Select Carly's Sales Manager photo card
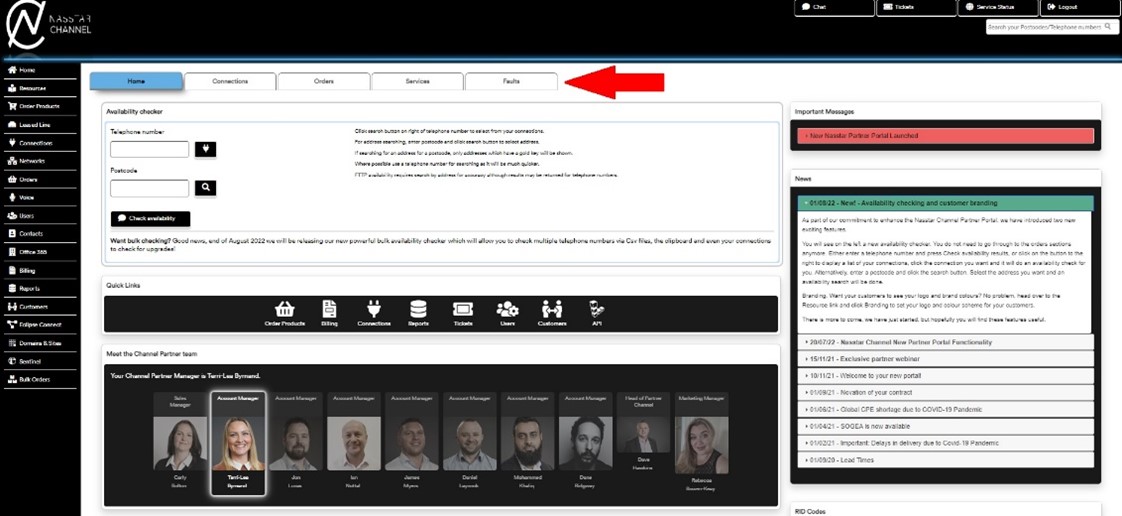The image size is (1122, 516). pyautogui.click(x=180, y=442)
